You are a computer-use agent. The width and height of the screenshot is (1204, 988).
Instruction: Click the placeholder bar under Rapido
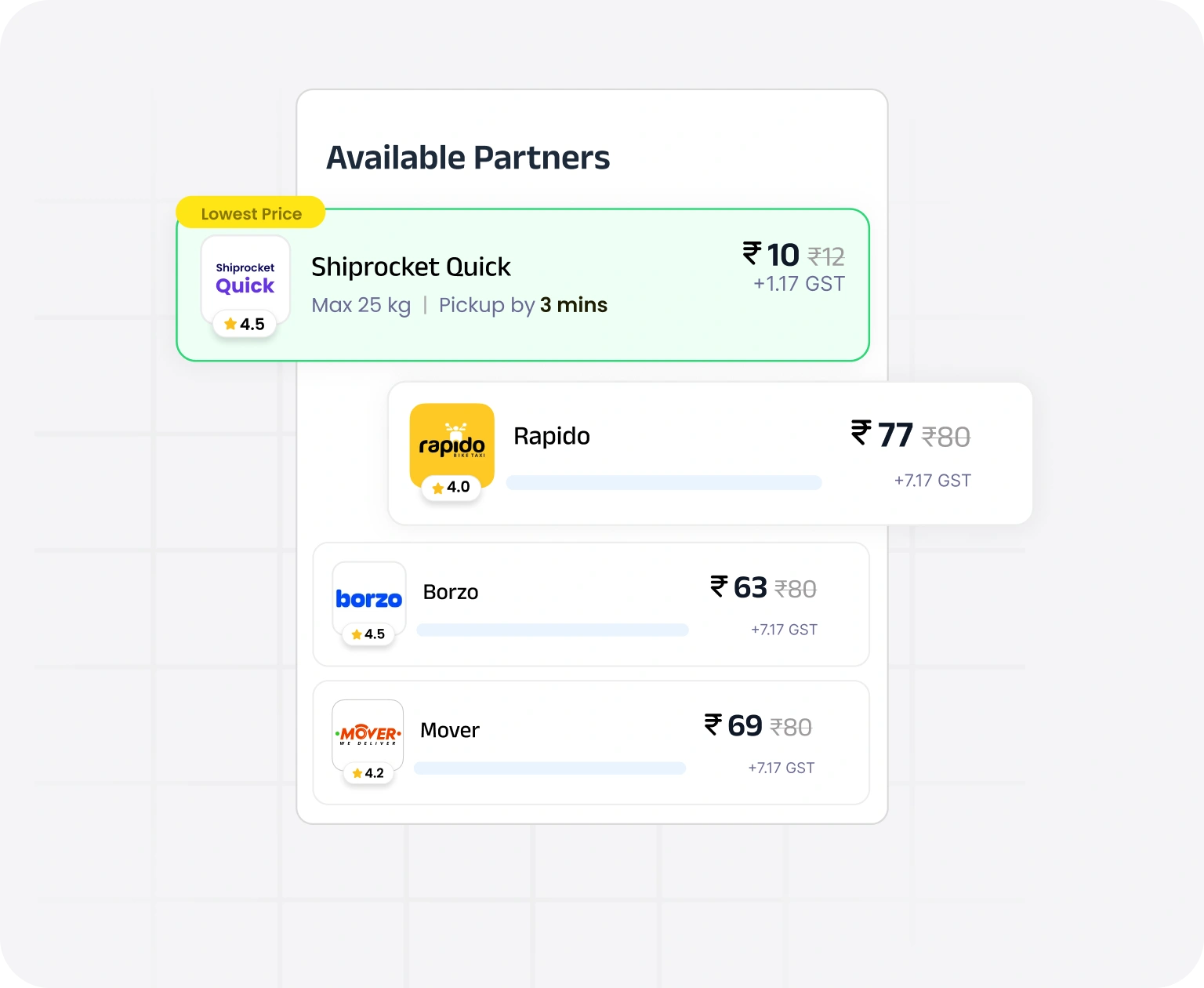664,483
